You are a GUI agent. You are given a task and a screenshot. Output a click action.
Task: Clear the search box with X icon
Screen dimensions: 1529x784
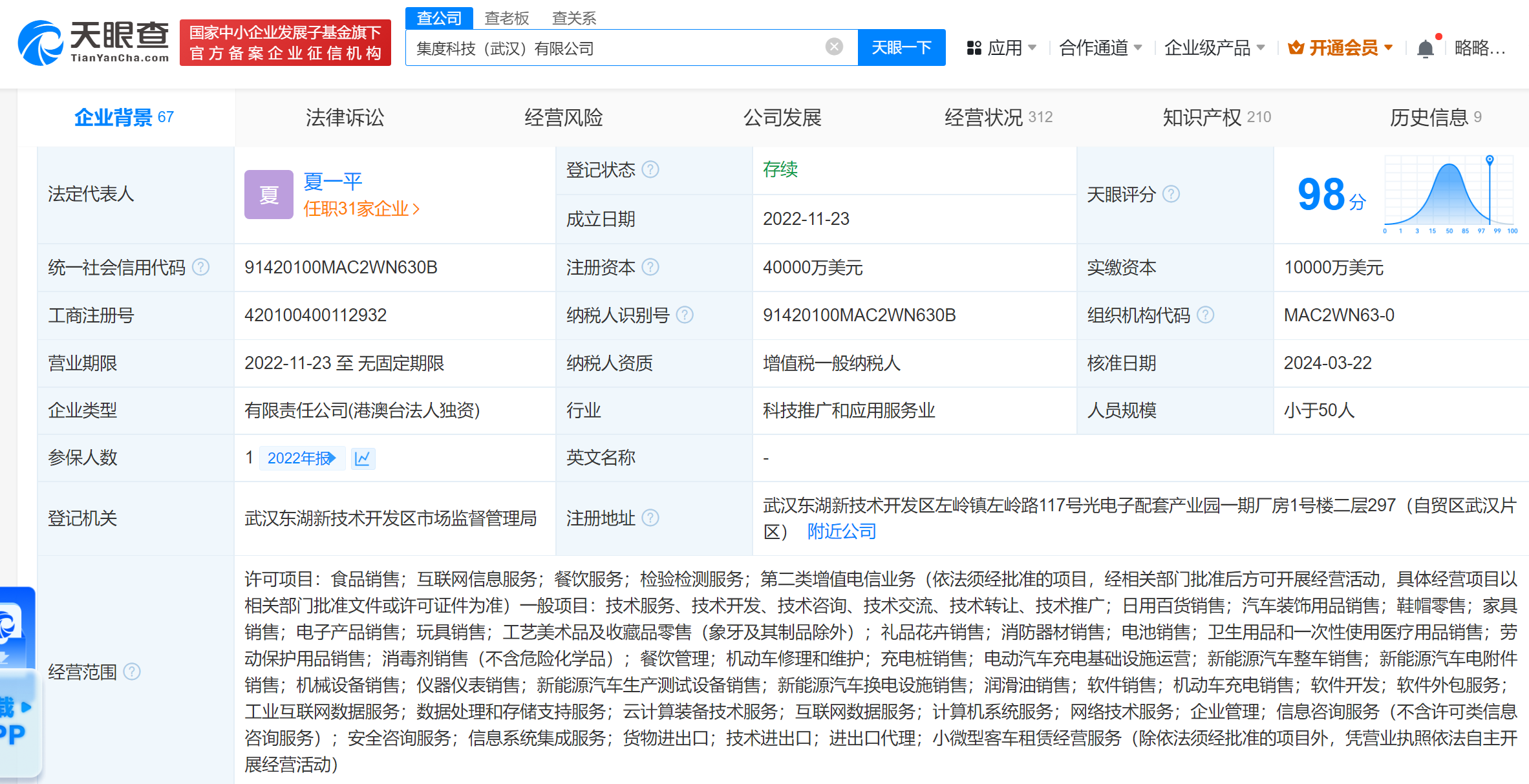point(834,47)
